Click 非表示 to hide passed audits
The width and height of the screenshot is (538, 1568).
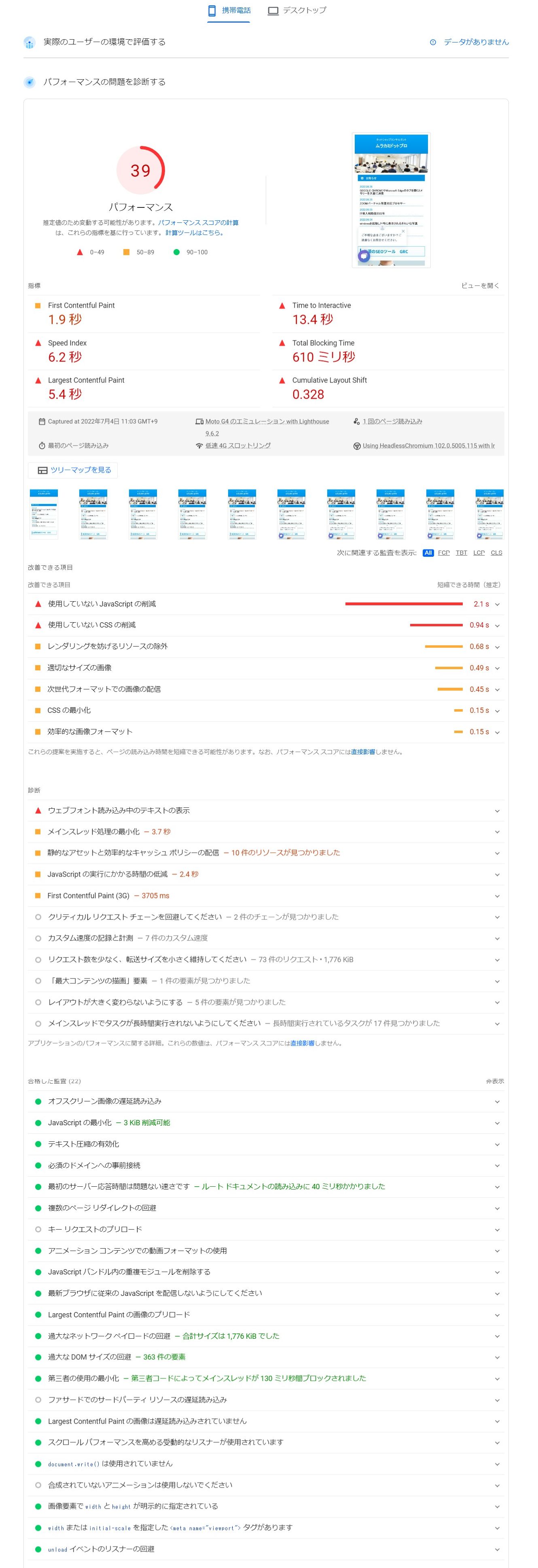(495, 1082)
